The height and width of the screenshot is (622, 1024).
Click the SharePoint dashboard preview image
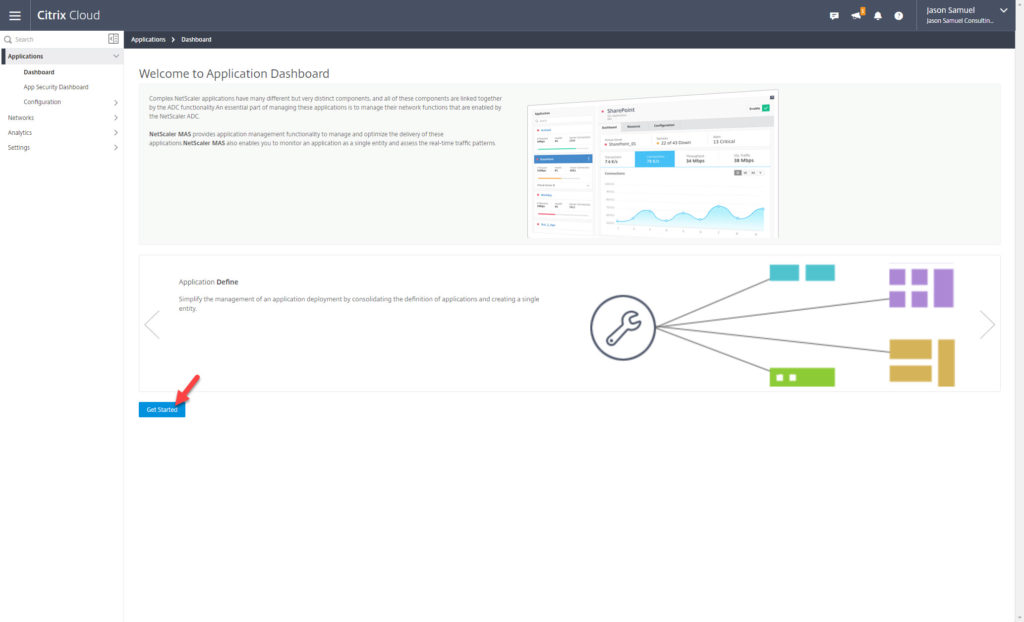pyautogui.click(x=652, y=165)
